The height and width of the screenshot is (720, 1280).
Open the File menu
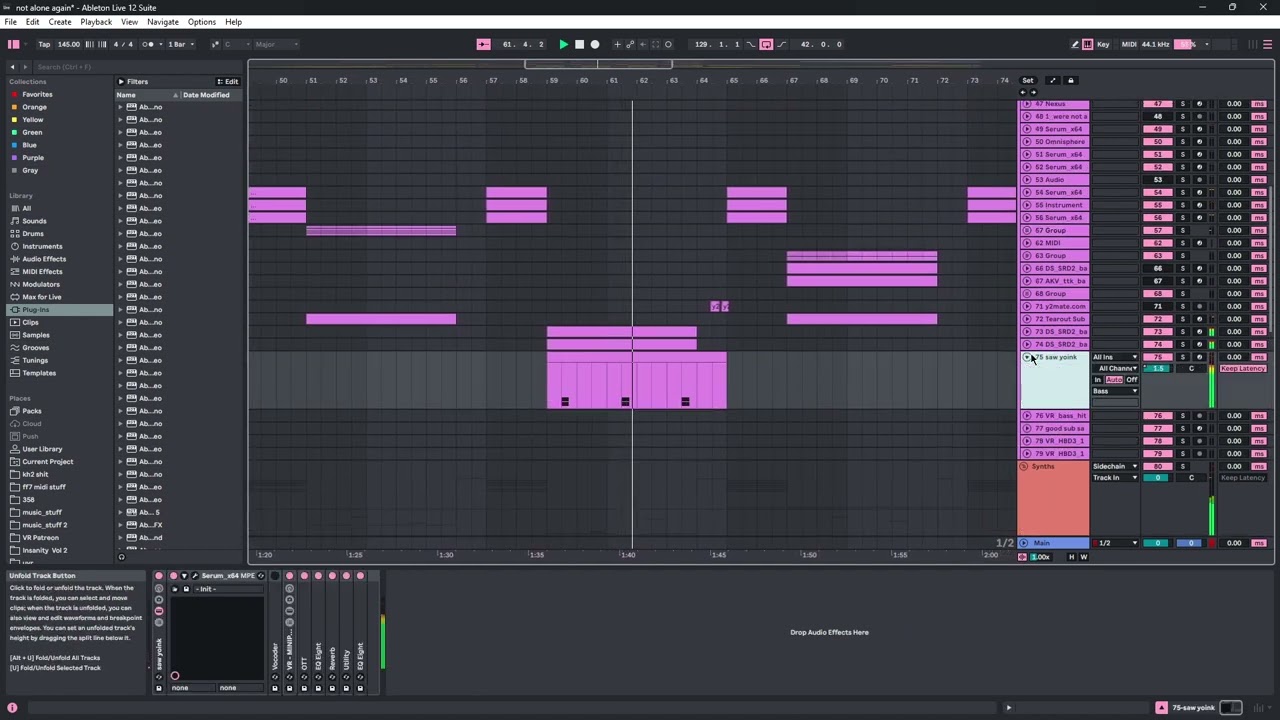tap(10, 22)
